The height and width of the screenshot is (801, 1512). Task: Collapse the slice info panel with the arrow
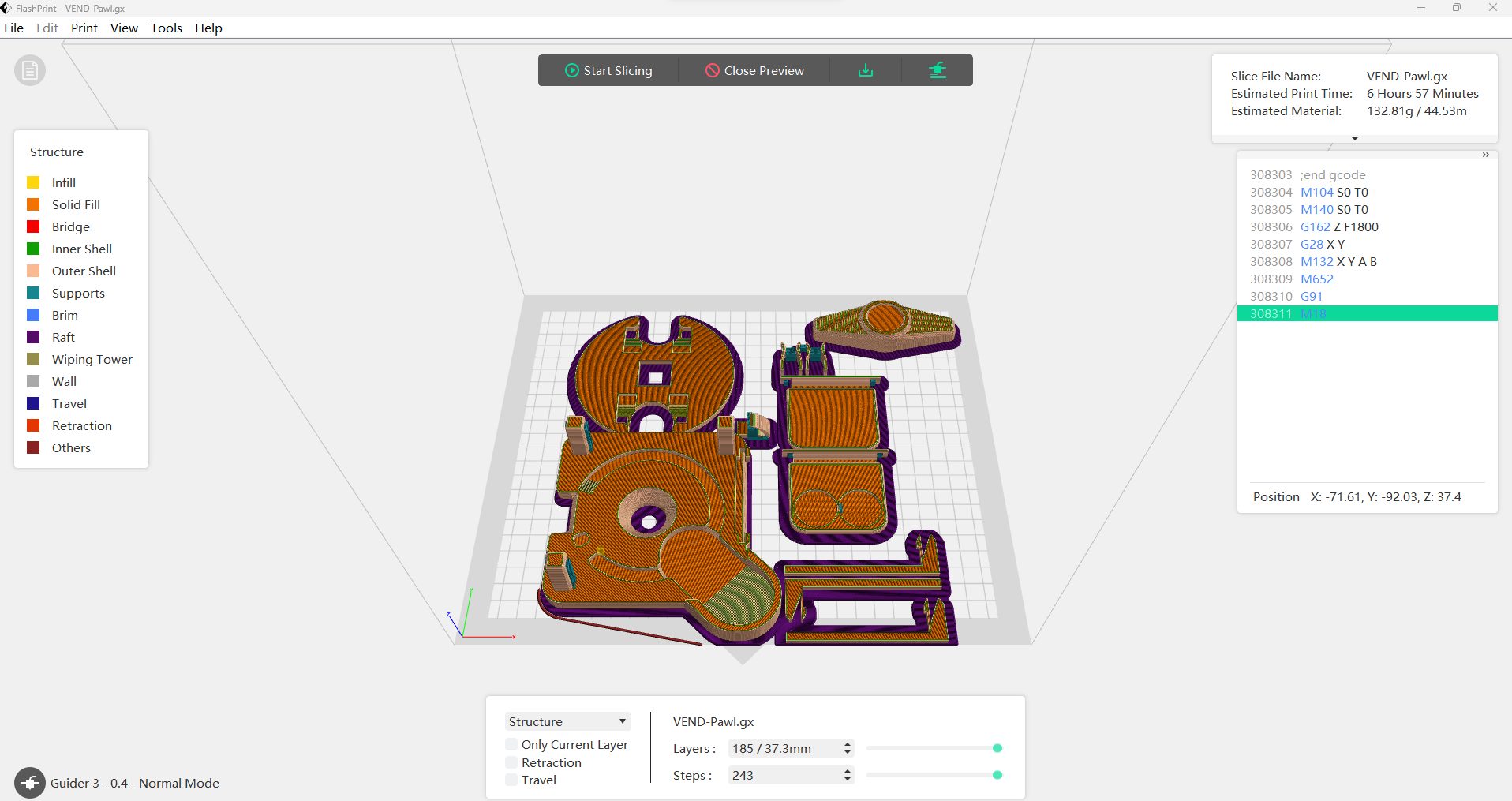(1354, 138)
